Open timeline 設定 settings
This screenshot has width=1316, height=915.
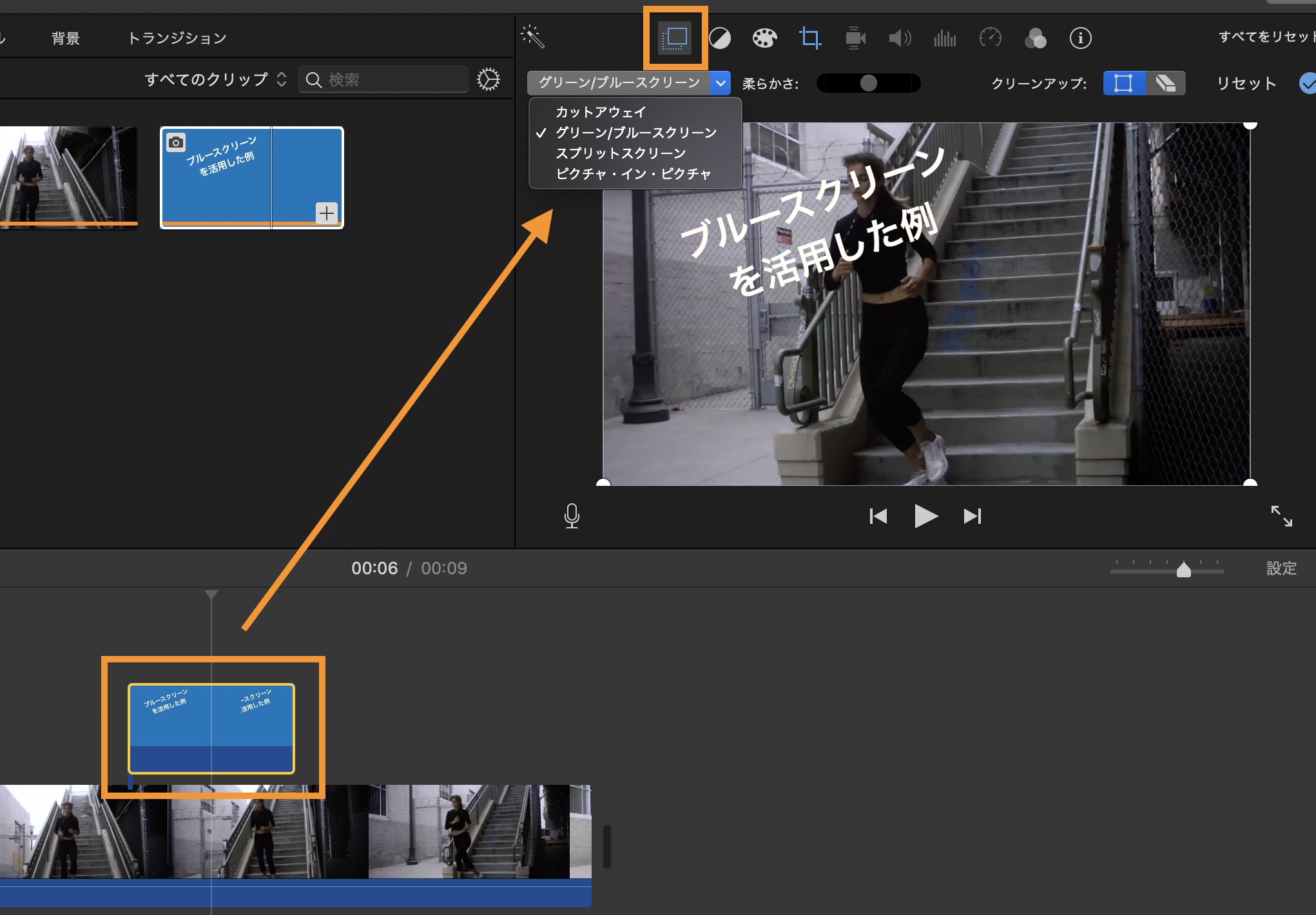click(1281, 568)
